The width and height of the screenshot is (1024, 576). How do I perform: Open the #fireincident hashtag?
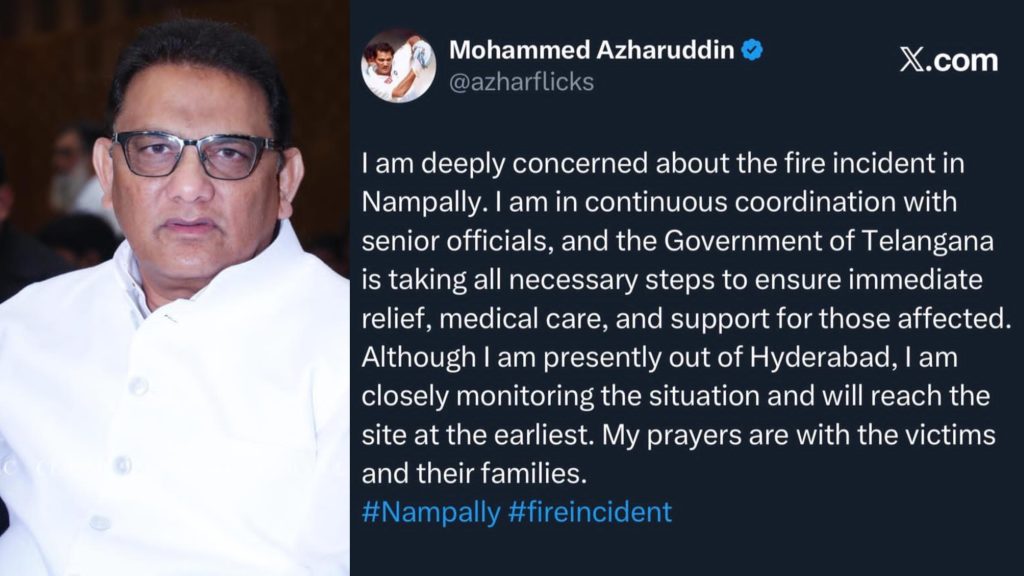coord(590,512)
